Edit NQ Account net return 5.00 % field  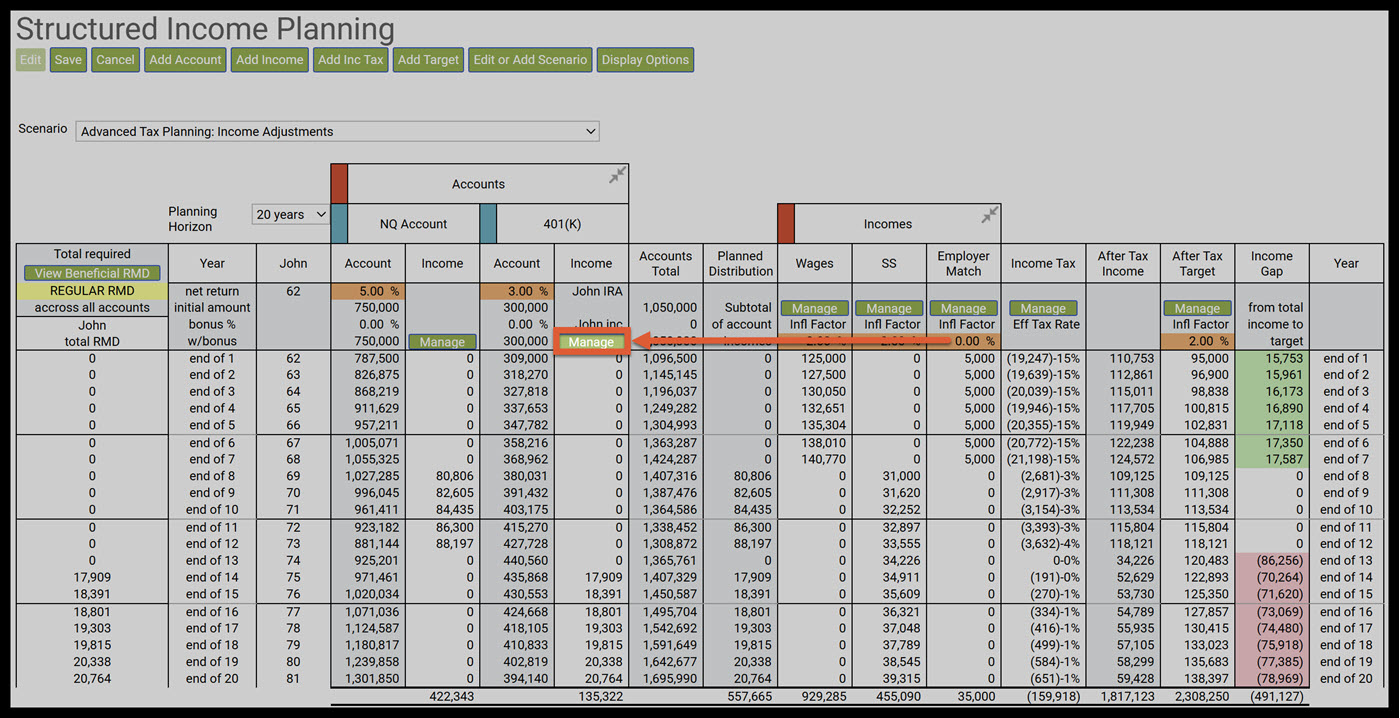(368, 291)
